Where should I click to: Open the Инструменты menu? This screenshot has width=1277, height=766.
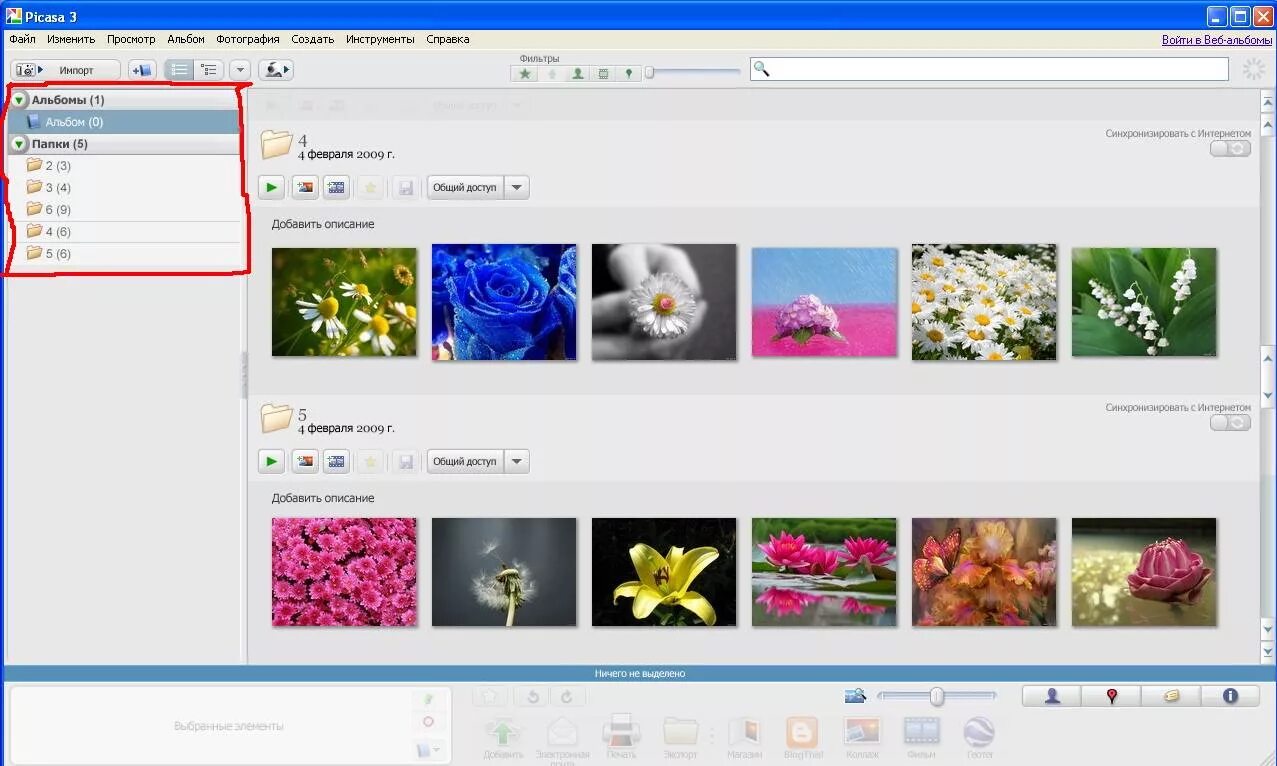tap(380, 40)
